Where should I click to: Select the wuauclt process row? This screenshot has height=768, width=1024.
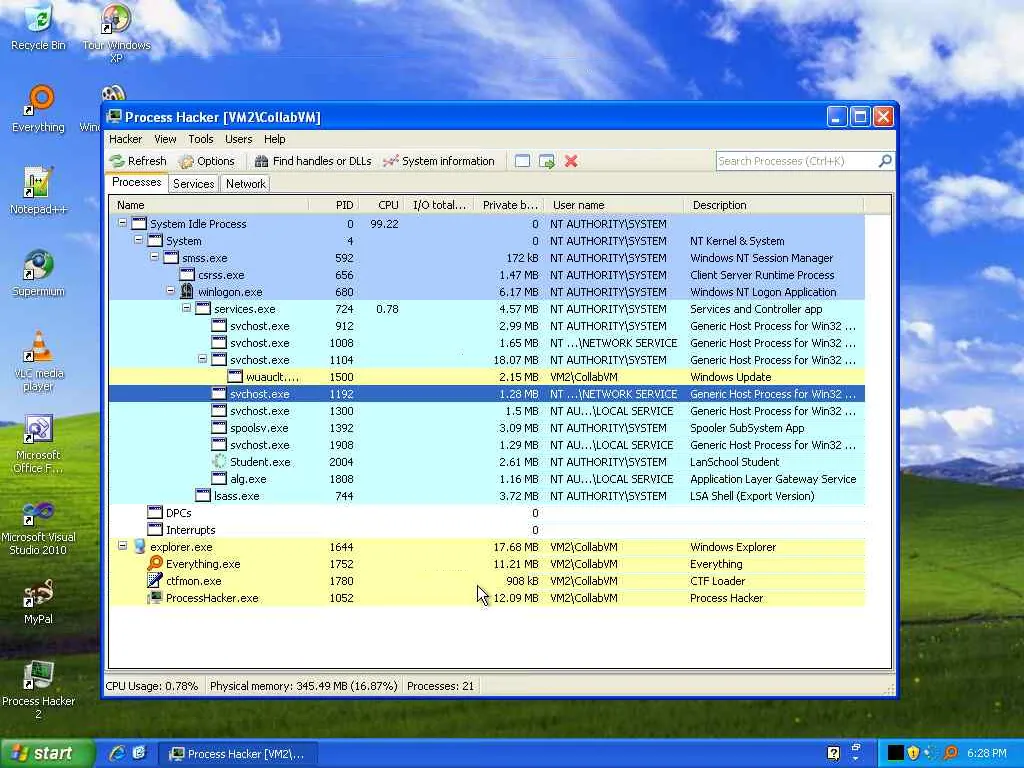point(487,377)
